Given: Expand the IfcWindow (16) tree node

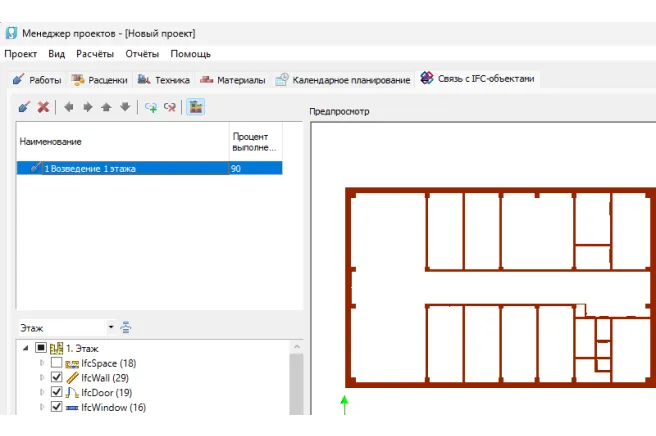Looking at the screenshot, I should tap(42, 408).
